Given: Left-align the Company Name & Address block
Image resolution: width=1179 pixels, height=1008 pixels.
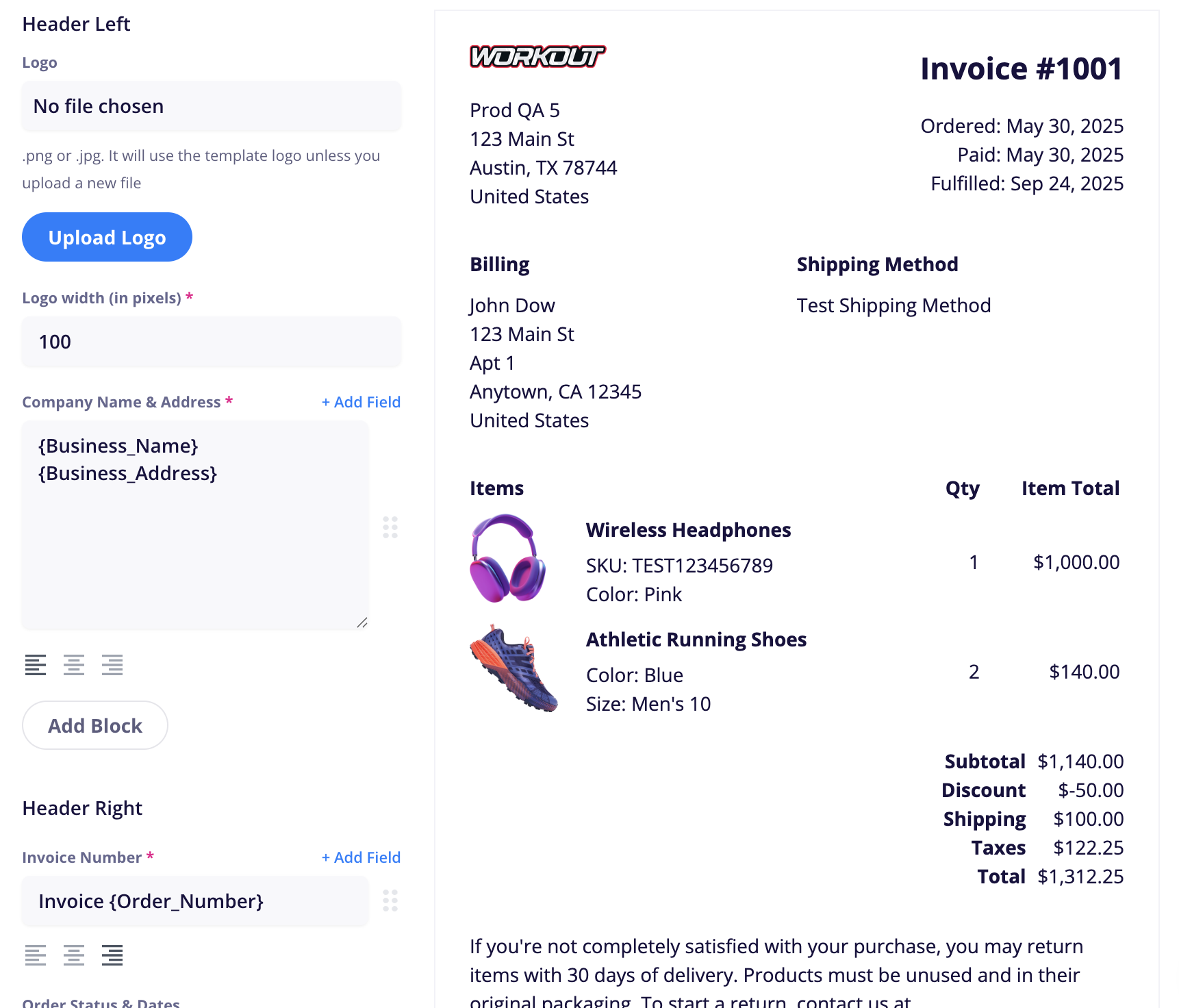Looking at the screenshot, I should [36, 665].
